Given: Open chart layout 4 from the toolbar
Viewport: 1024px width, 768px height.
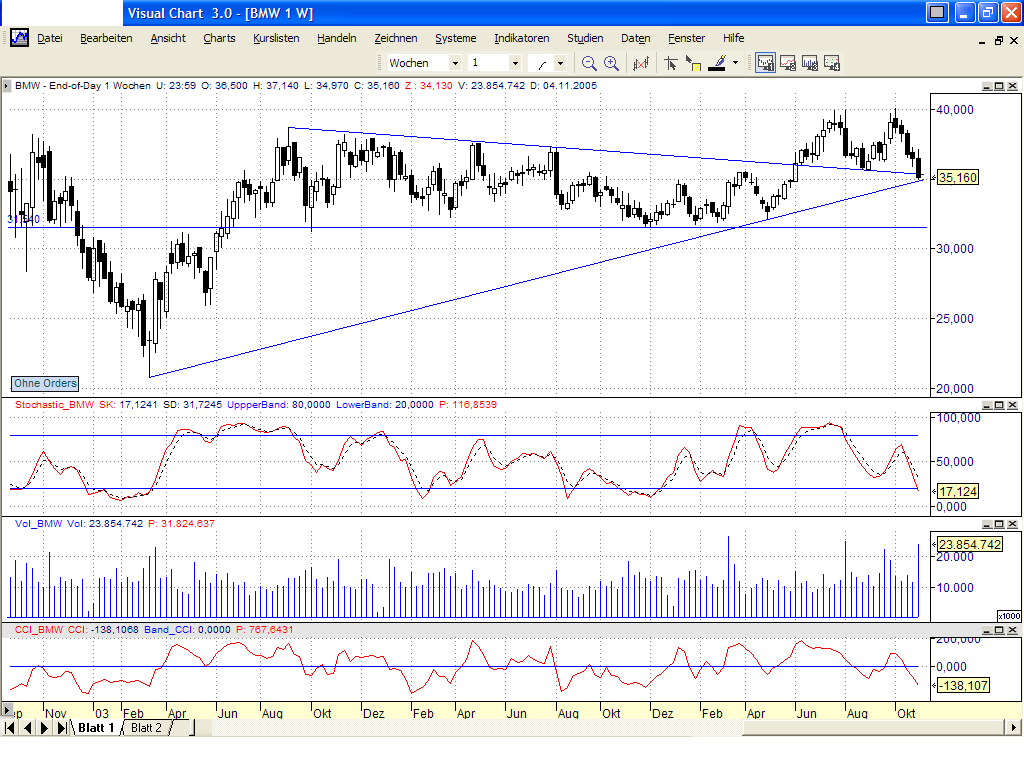Looking at the screenshot, I should click(832, 62).
